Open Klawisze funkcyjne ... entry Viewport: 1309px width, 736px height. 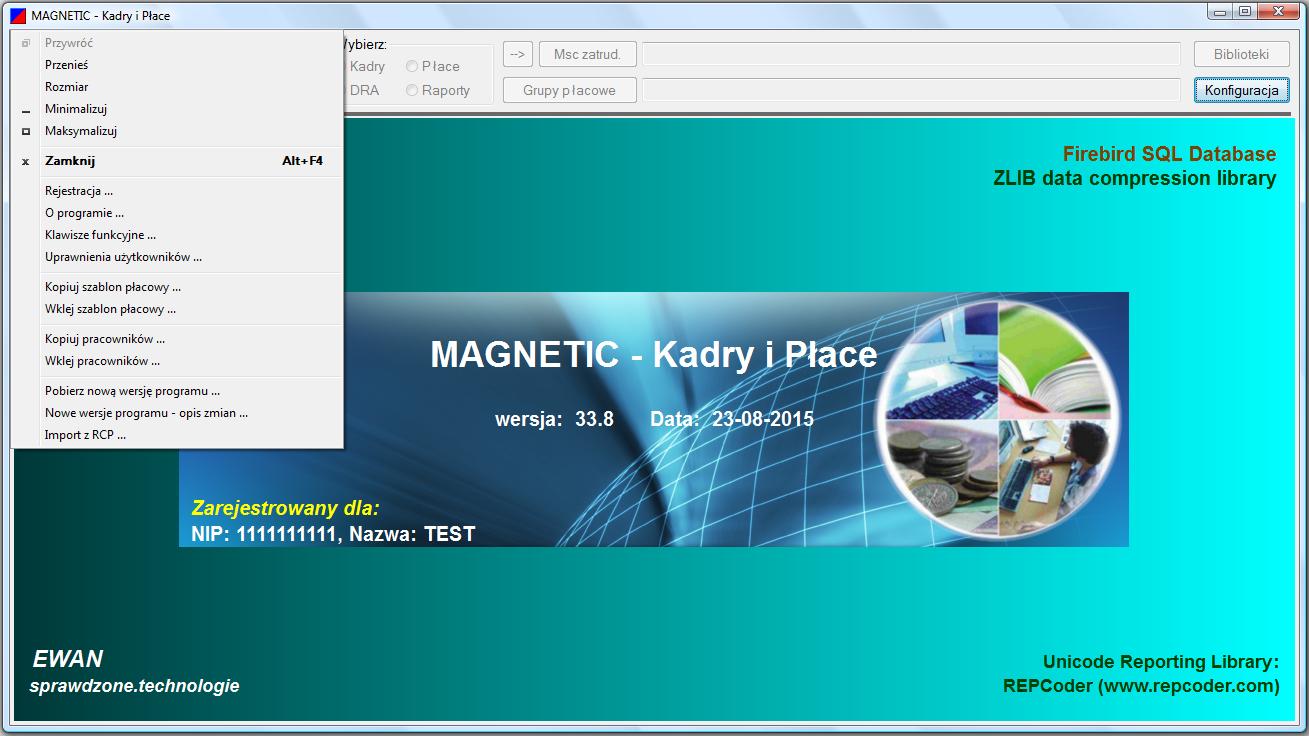tap(177, 235)
